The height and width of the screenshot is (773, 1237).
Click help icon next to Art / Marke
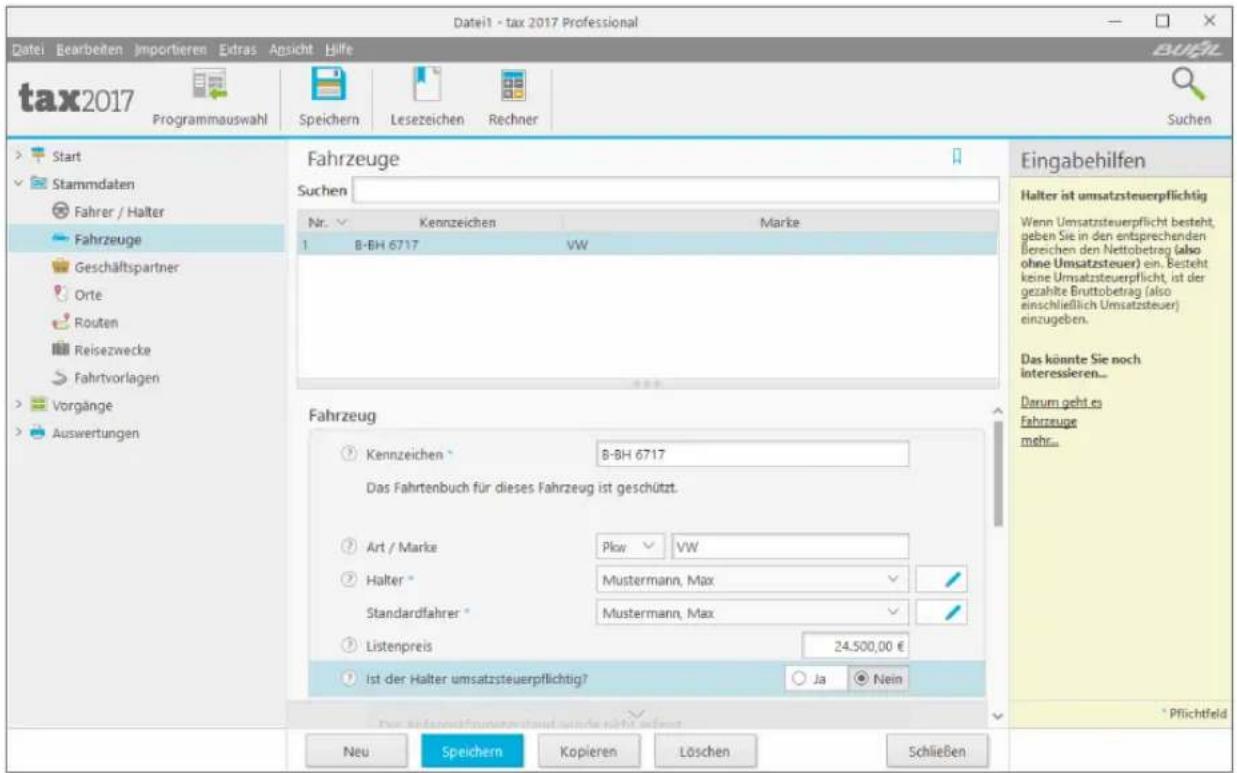click(349, 548)
